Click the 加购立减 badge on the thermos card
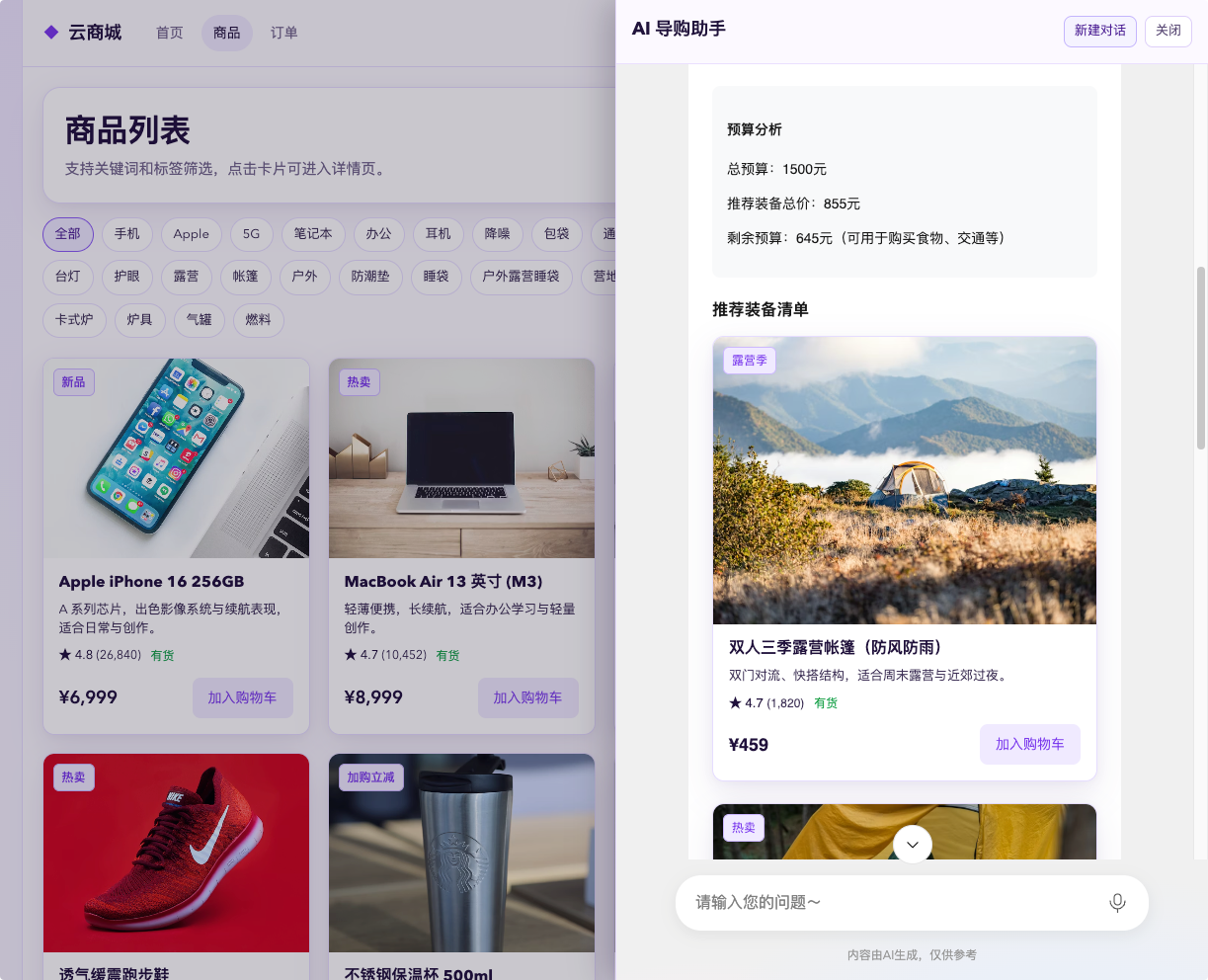Image resolution: width=1208 pixels, height=980 pixels. point(370,777)
